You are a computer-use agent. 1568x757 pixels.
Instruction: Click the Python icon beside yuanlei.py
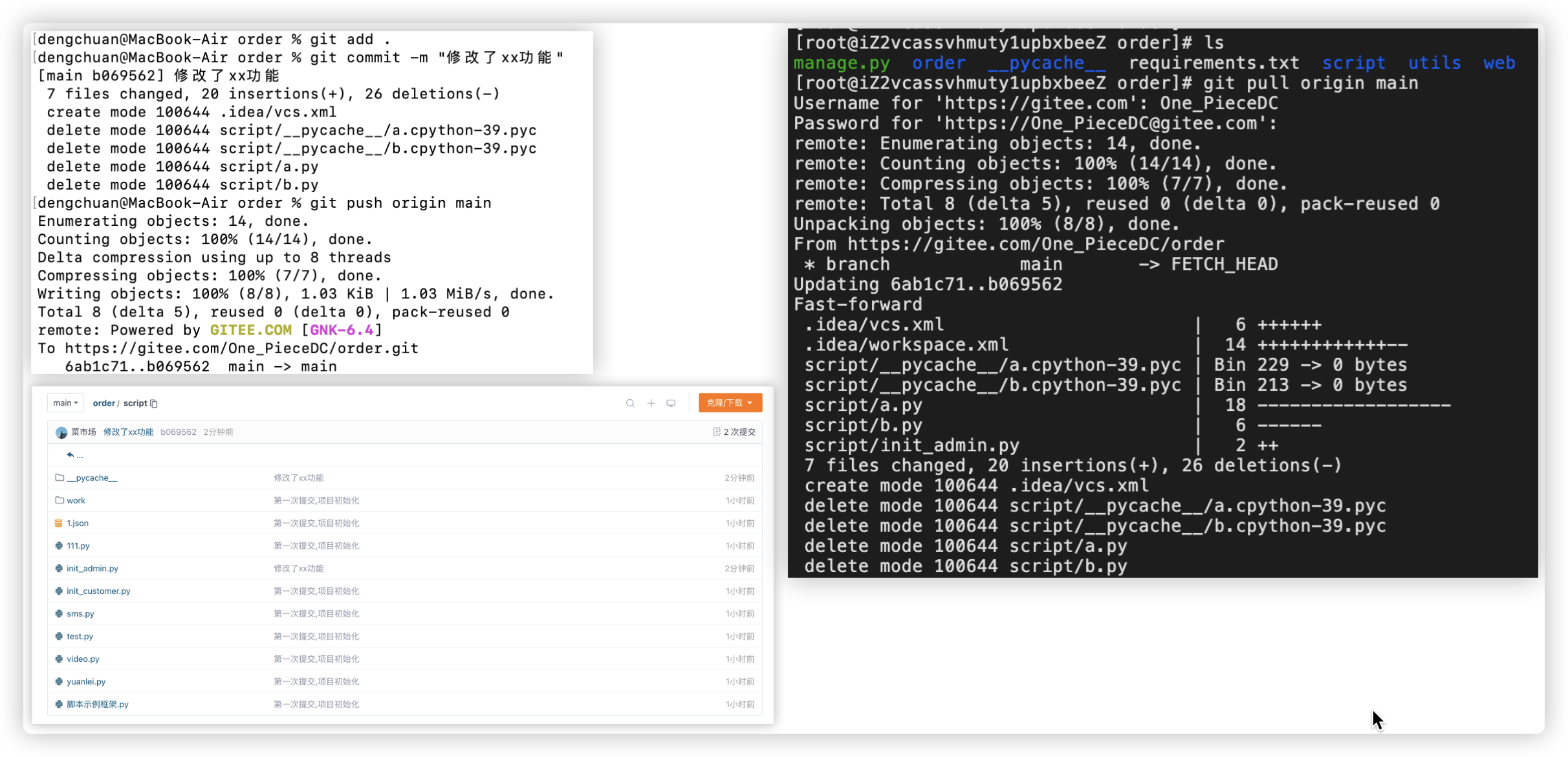[x=59, y=682]
